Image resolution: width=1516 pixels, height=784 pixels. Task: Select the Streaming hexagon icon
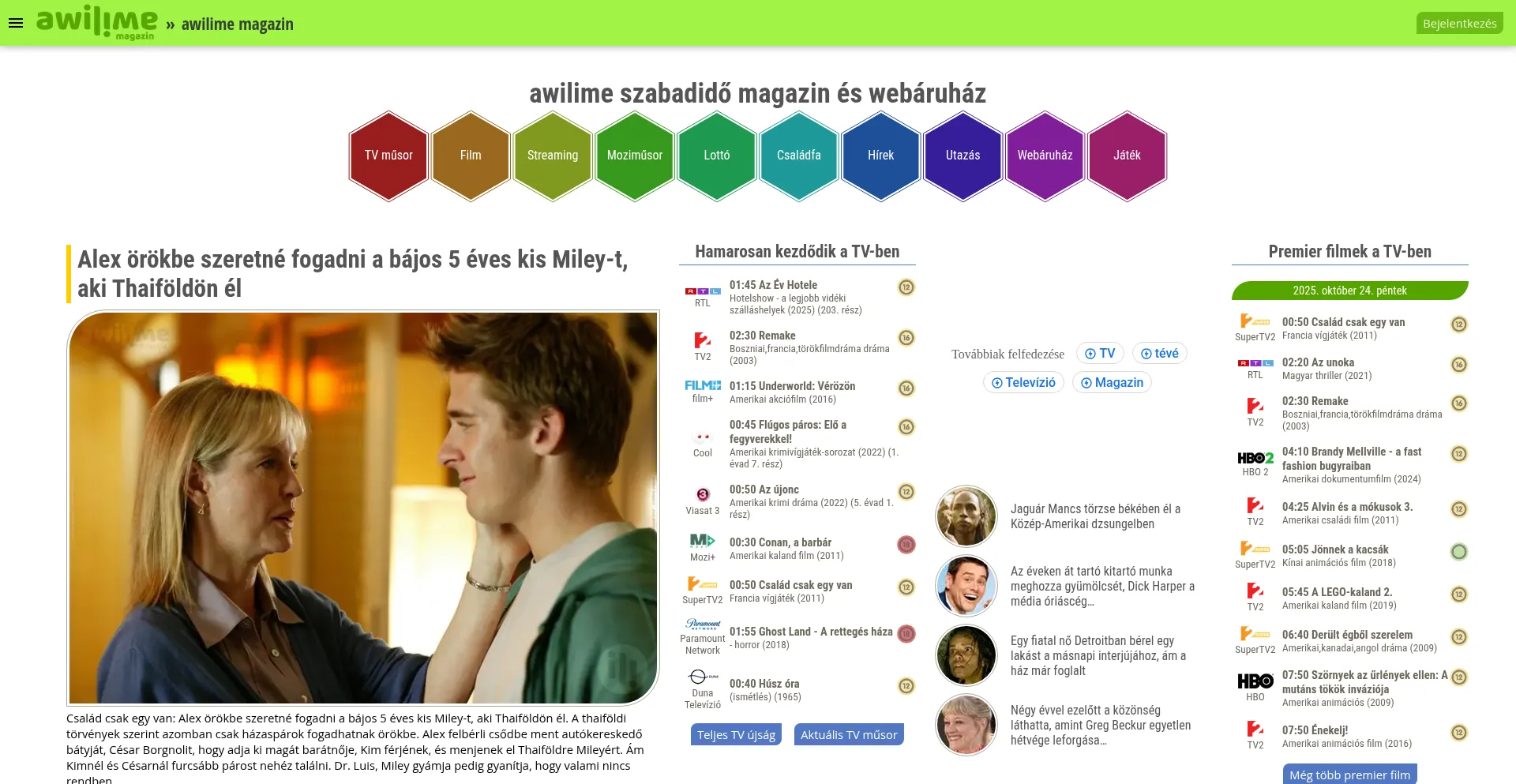point(553,156)
